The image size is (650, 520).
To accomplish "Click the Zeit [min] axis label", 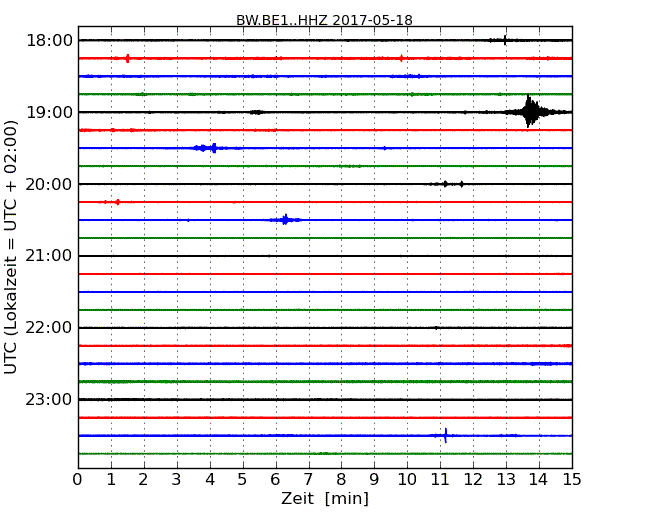I will (325, 499).
